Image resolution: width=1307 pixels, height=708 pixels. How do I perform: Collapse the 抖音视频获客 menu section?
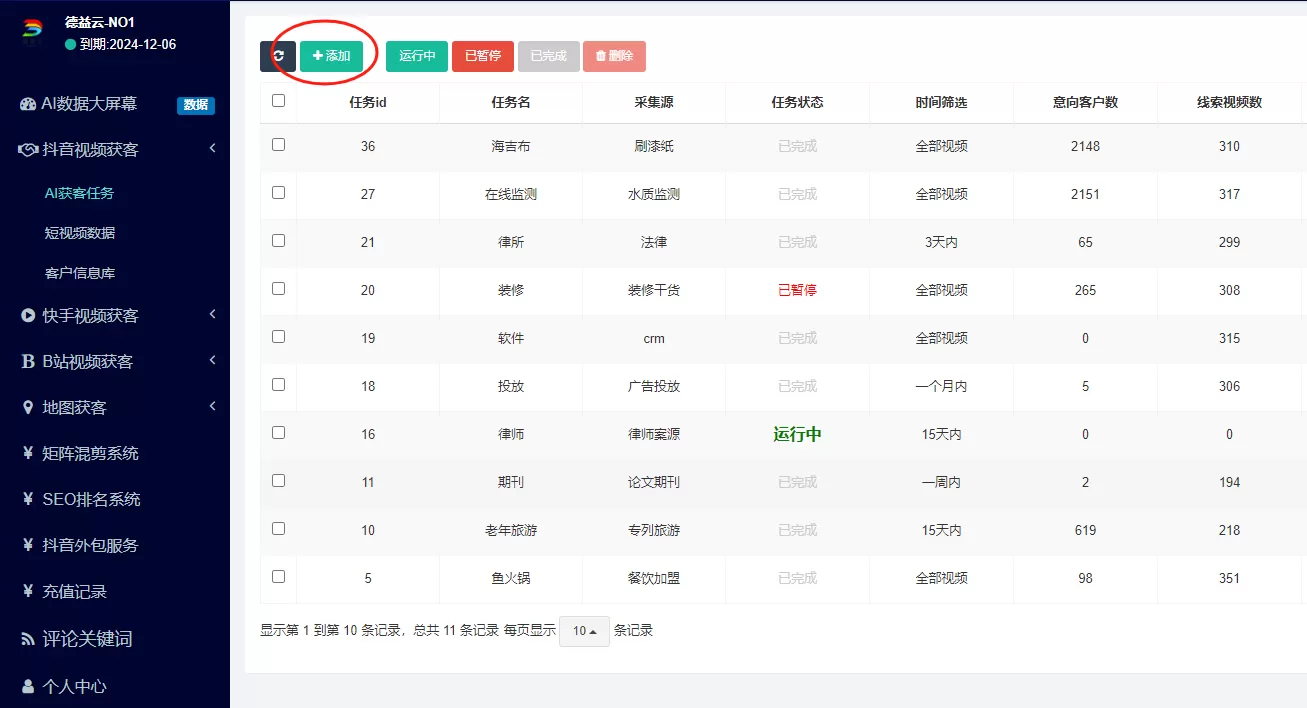(211, 147)
